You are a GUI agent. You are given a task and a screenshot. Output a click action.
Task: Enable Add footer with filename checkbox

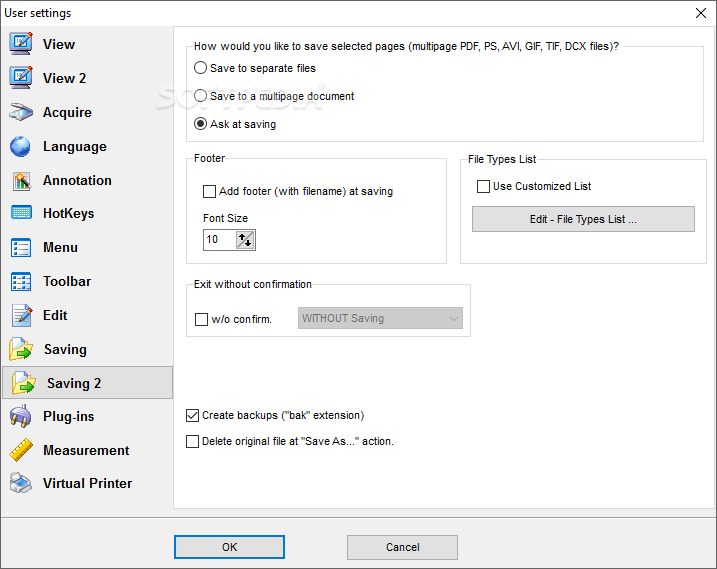(209, 191)
